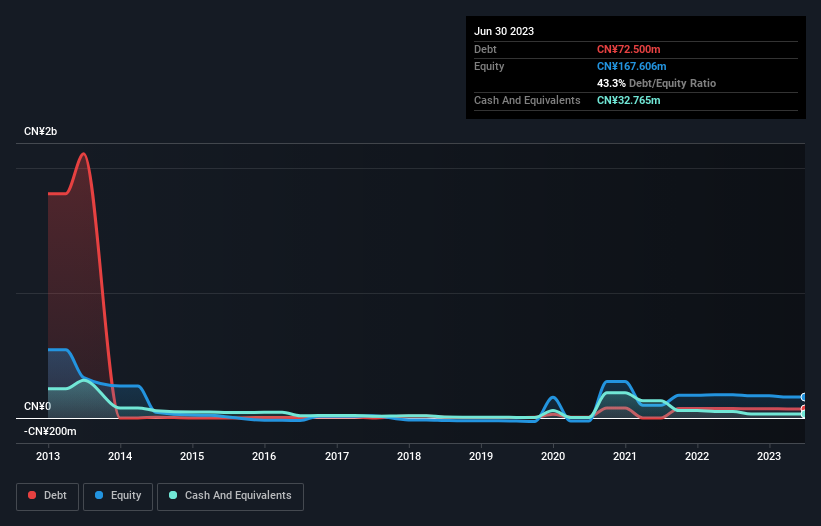Click the CN¥0 y-axis label

(37, 407)
